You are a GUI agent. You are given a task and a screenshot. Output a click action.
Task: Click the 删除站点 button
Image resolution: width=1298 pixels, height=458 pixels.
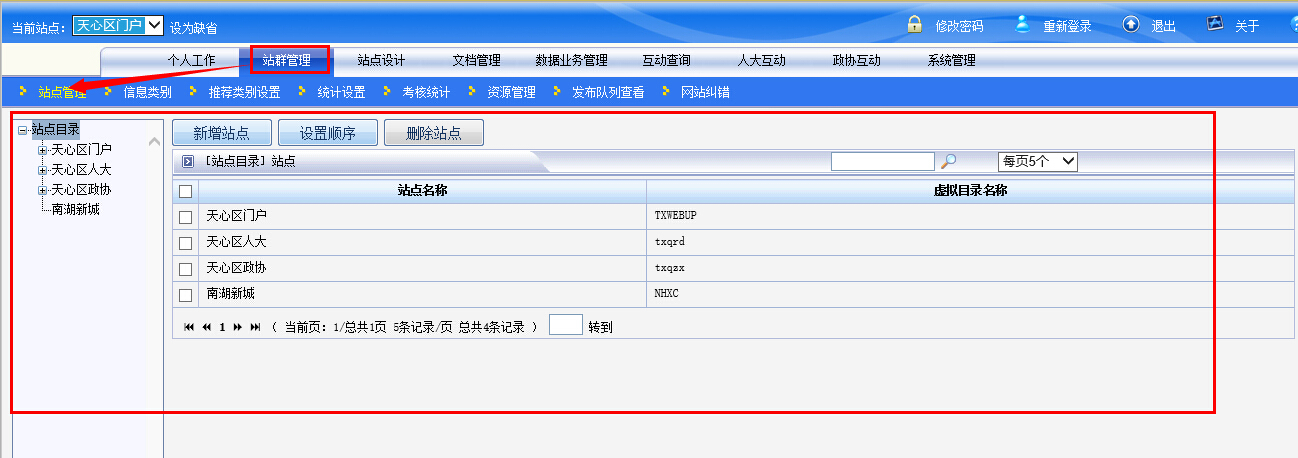click(434, 133)
